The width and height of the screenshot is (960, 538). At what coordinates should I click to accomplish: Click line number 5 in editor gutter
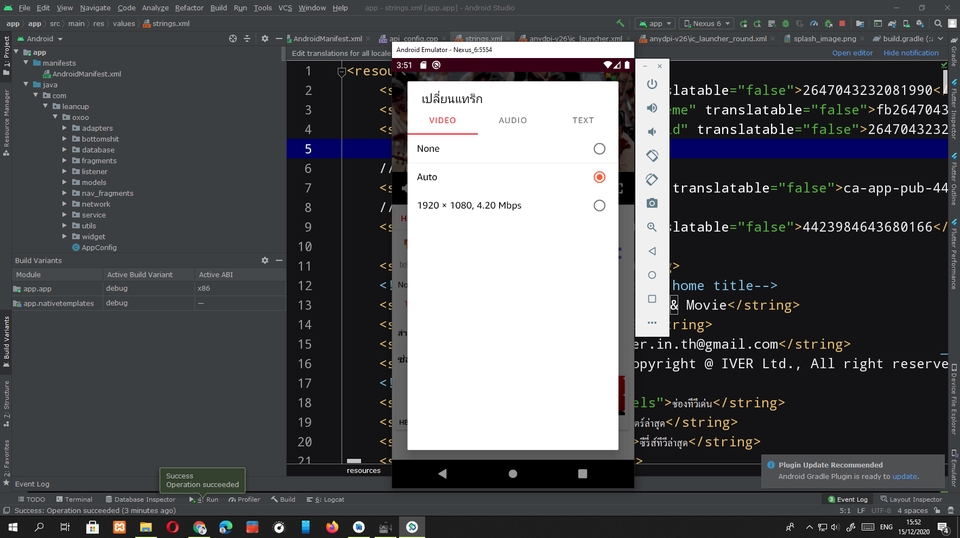tap(308, 149)
